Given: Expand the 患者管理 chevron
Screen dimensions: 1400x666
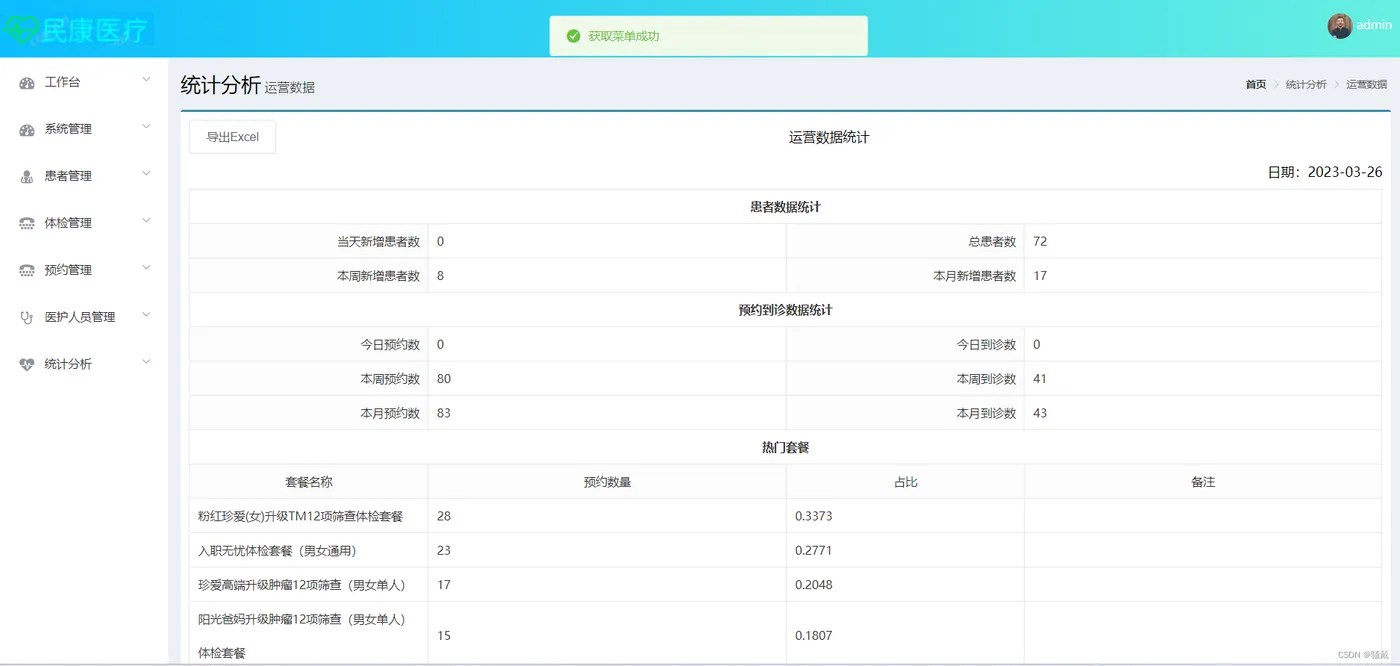Looking at the screenshot, I should click(146, 174).
